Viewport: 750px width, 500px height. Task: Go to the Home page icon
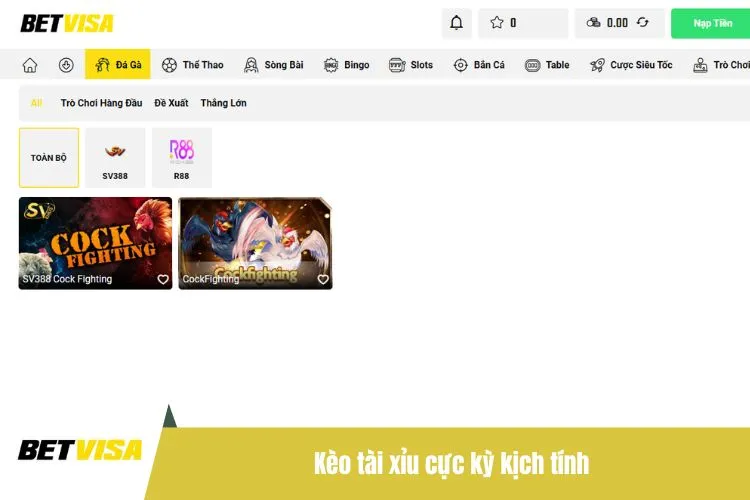point(30,65)
